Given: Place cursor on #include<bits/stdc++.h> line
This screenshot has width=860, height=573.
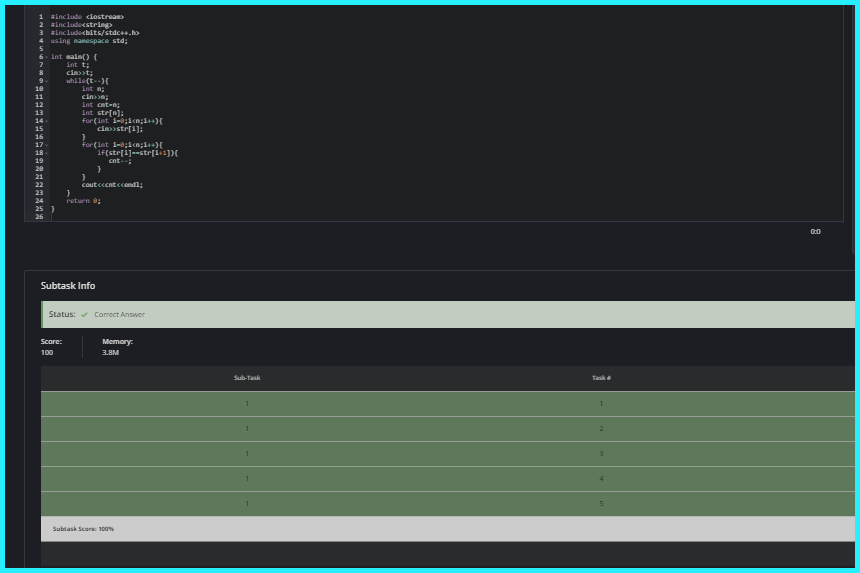Looking at the screenshot, I should 95,33.
